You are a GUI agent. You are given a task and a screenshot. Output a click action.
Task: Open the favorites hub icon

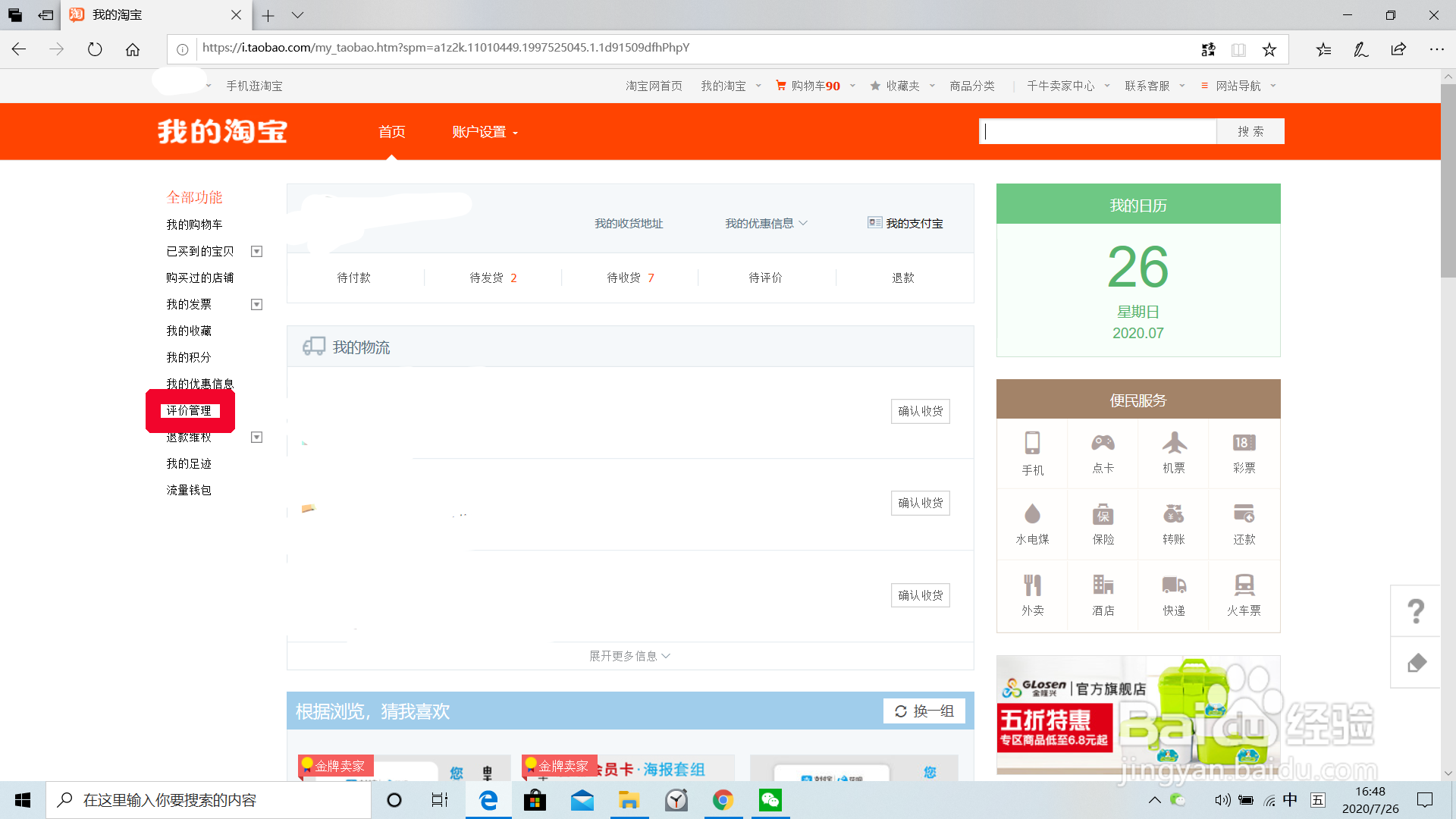click(x=1323, y=49)
